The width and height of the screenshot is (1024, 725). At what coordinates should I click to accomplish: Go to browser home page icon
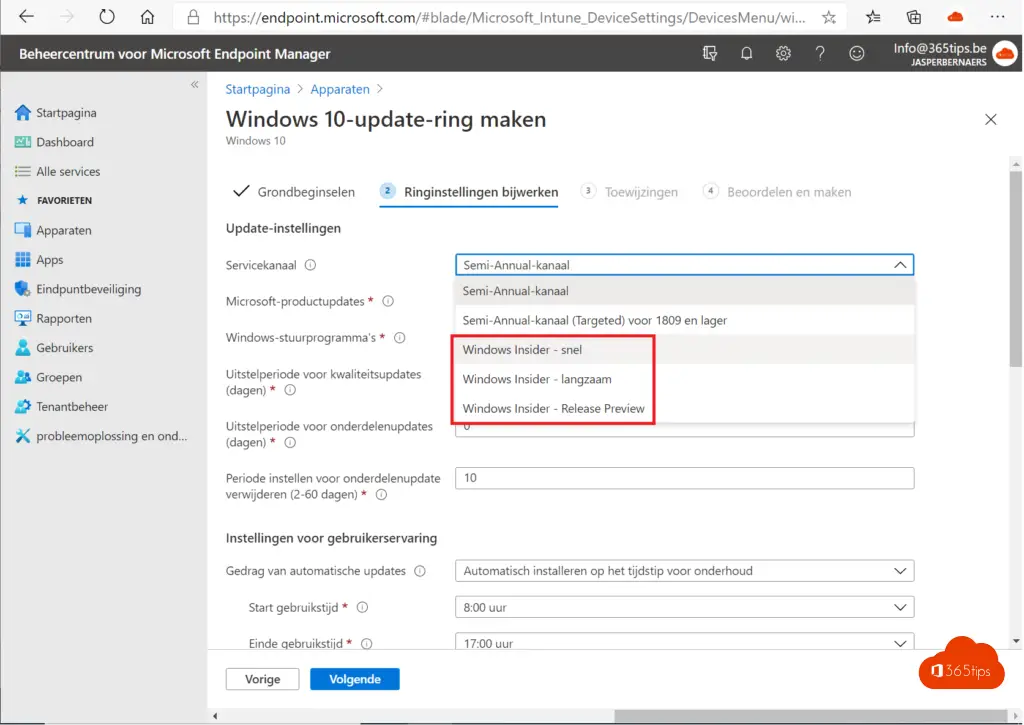[x=148, y=17]
